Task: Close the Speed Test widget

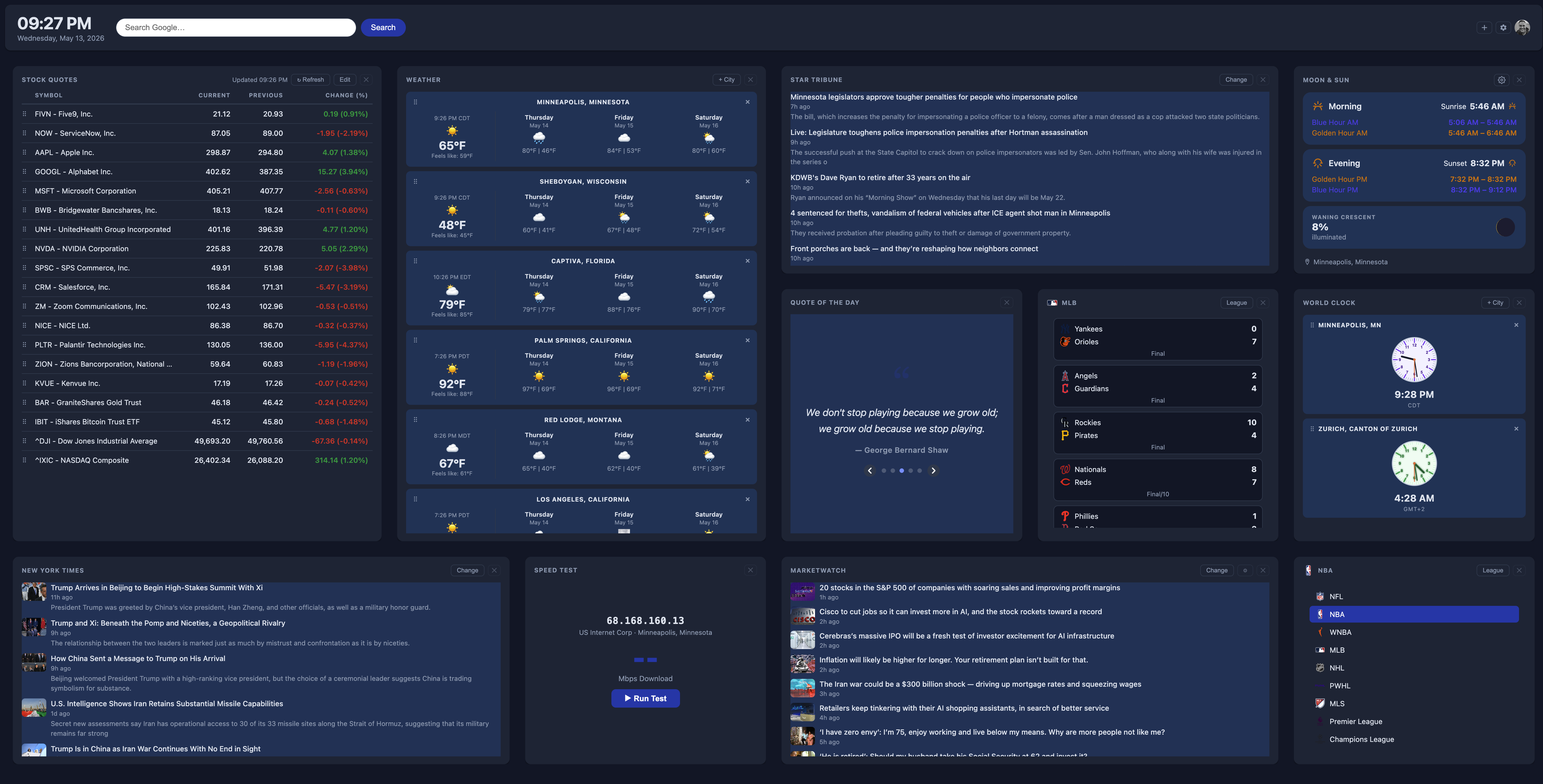Action: [751, 570]
